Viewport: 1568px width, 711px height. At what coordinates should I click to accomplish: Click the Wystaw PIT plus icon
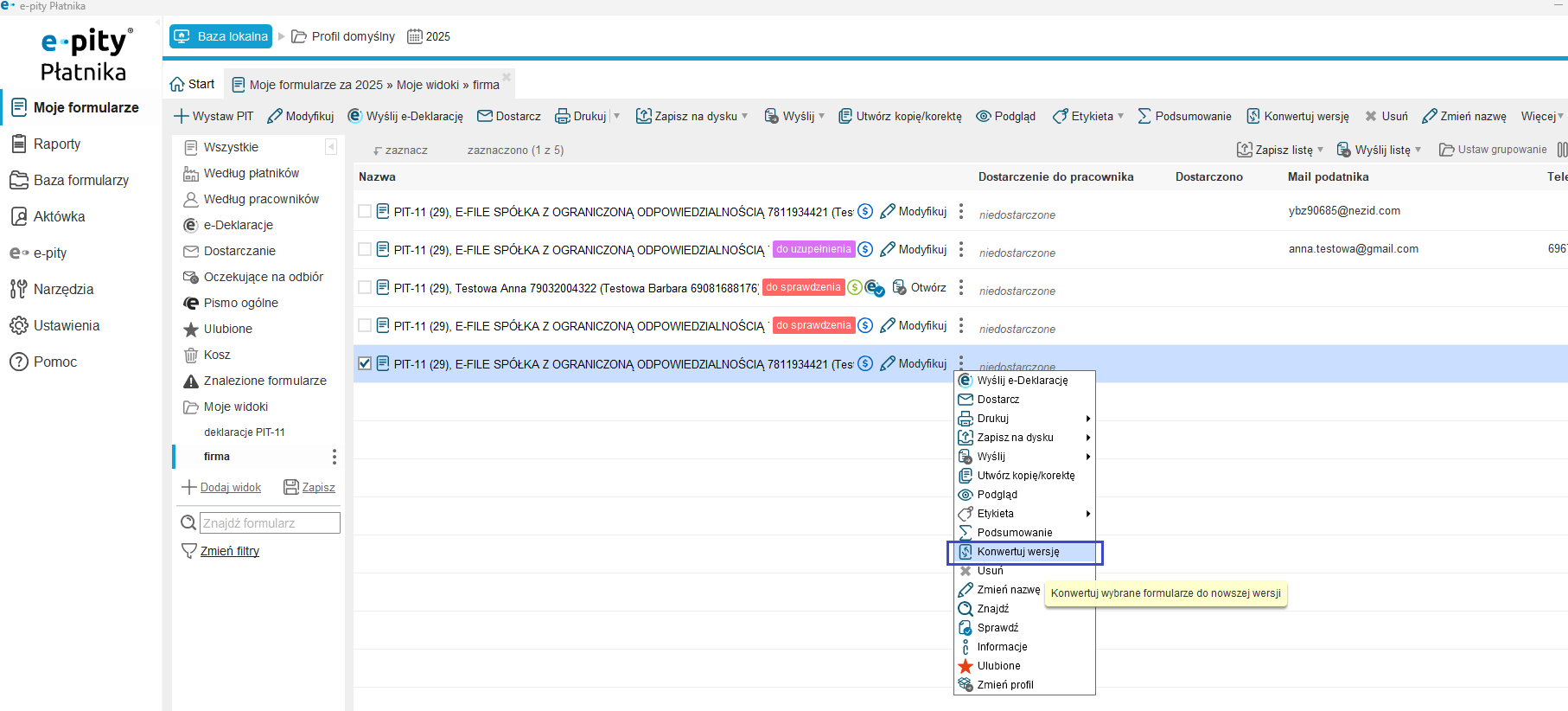pyautogui.click(x=181, y=116)
